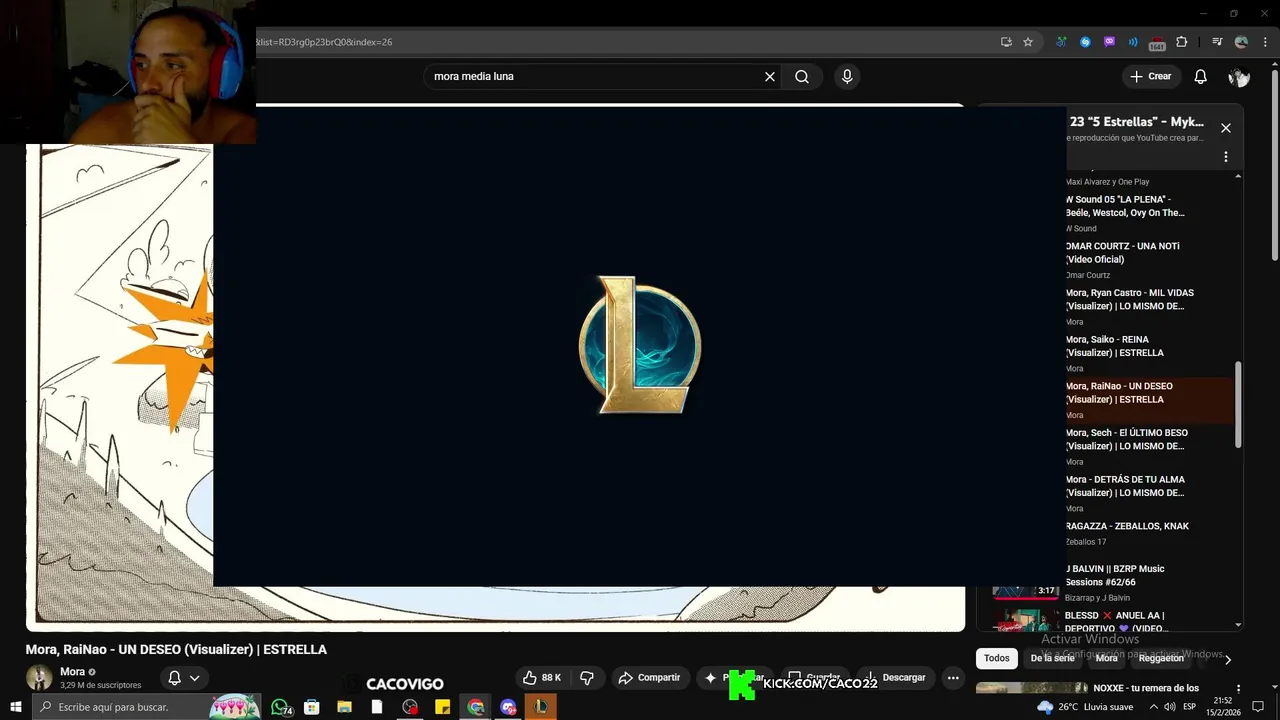This screenshot has width=1280, height=720.
Task: Open the weather widget 26°C Lluvia suave
Action: [x=1085, y=707]
